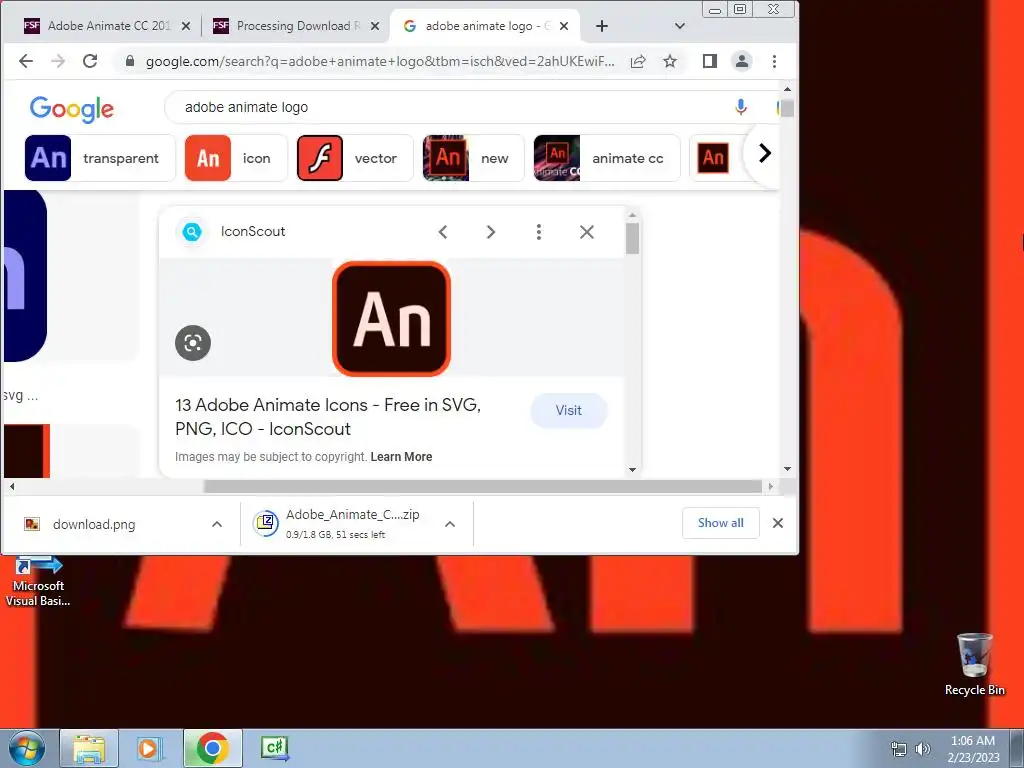Filter images by animate cc chip
The image size is (1024, 768).
[x=607, y=158]
